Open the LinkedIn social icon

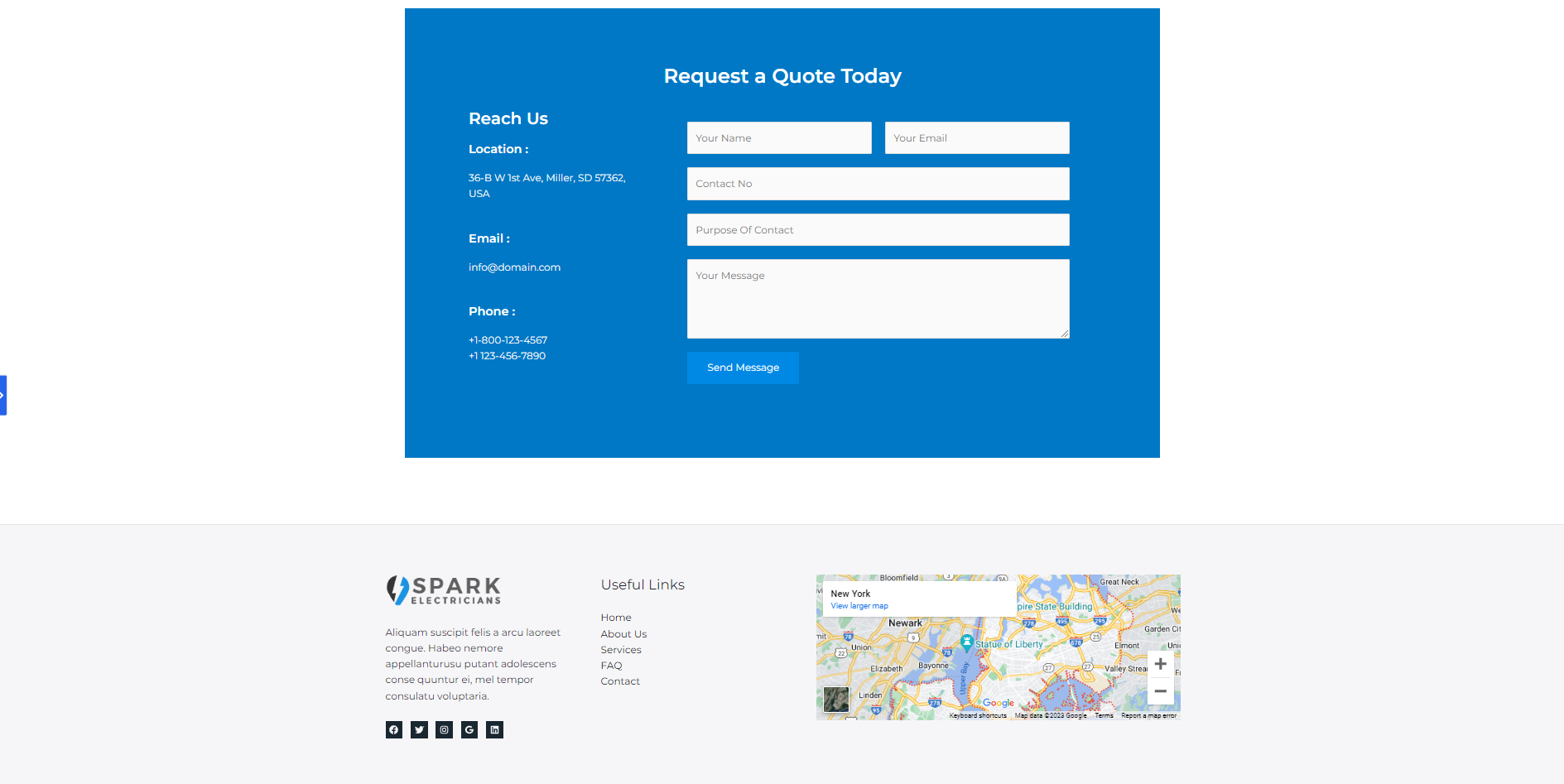click(x=494, y=729)
